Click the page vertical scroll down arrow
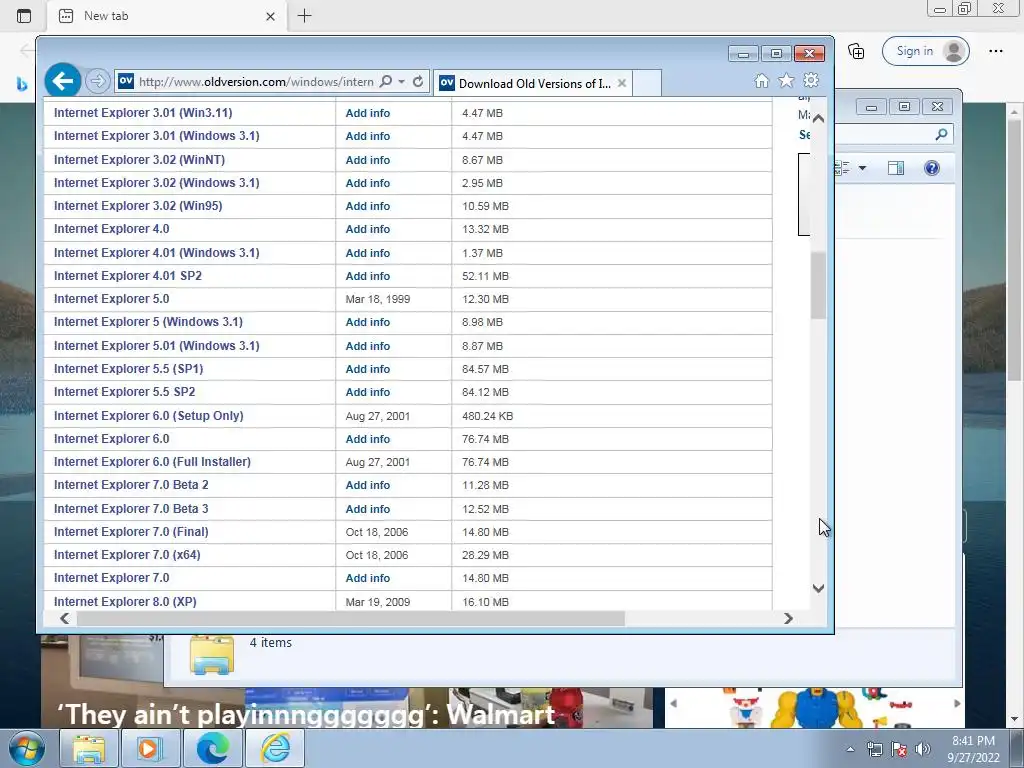The image size is (1024, 768). point(818,588)
